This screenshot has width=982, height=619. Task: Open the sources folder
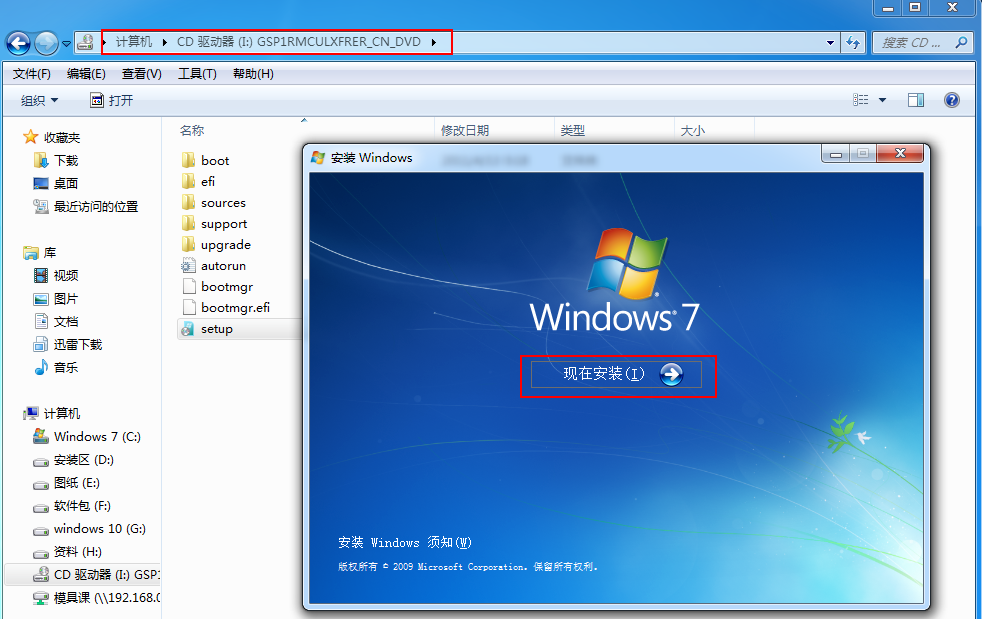pos(222,203)
